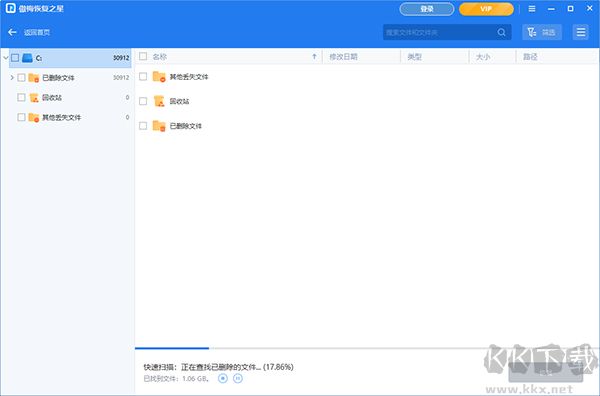Image resolution: width=600 pixels, height=396 pixels.
Task: Click 已删除文件 folder icon in left tree
Action: click(x=34, y=78)
